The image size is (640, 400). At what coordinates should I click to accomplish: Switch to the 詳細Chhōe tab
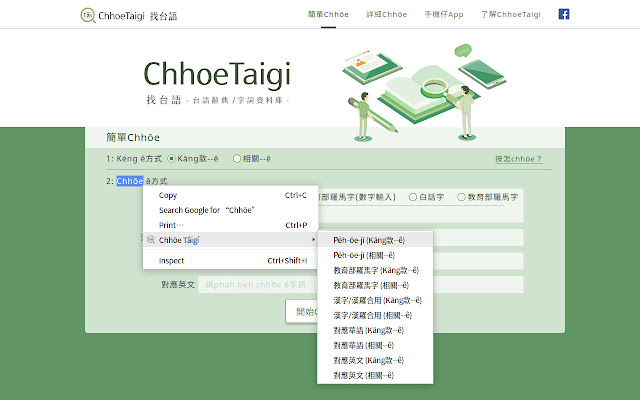click(387, 15)
